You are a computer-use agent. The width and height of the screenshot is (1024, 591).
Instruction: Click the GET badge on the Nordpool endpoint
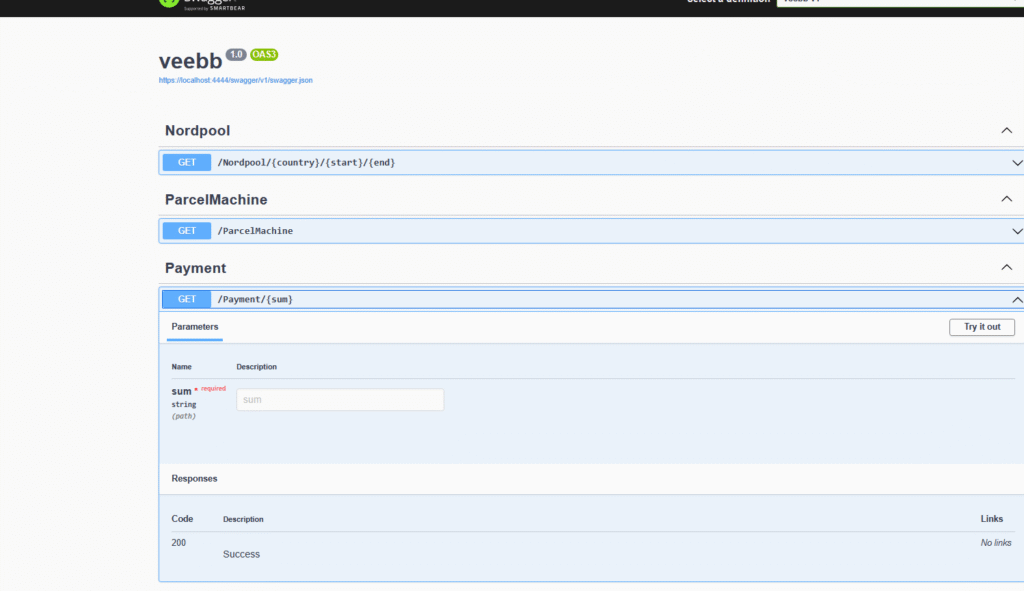coord(187,162)
